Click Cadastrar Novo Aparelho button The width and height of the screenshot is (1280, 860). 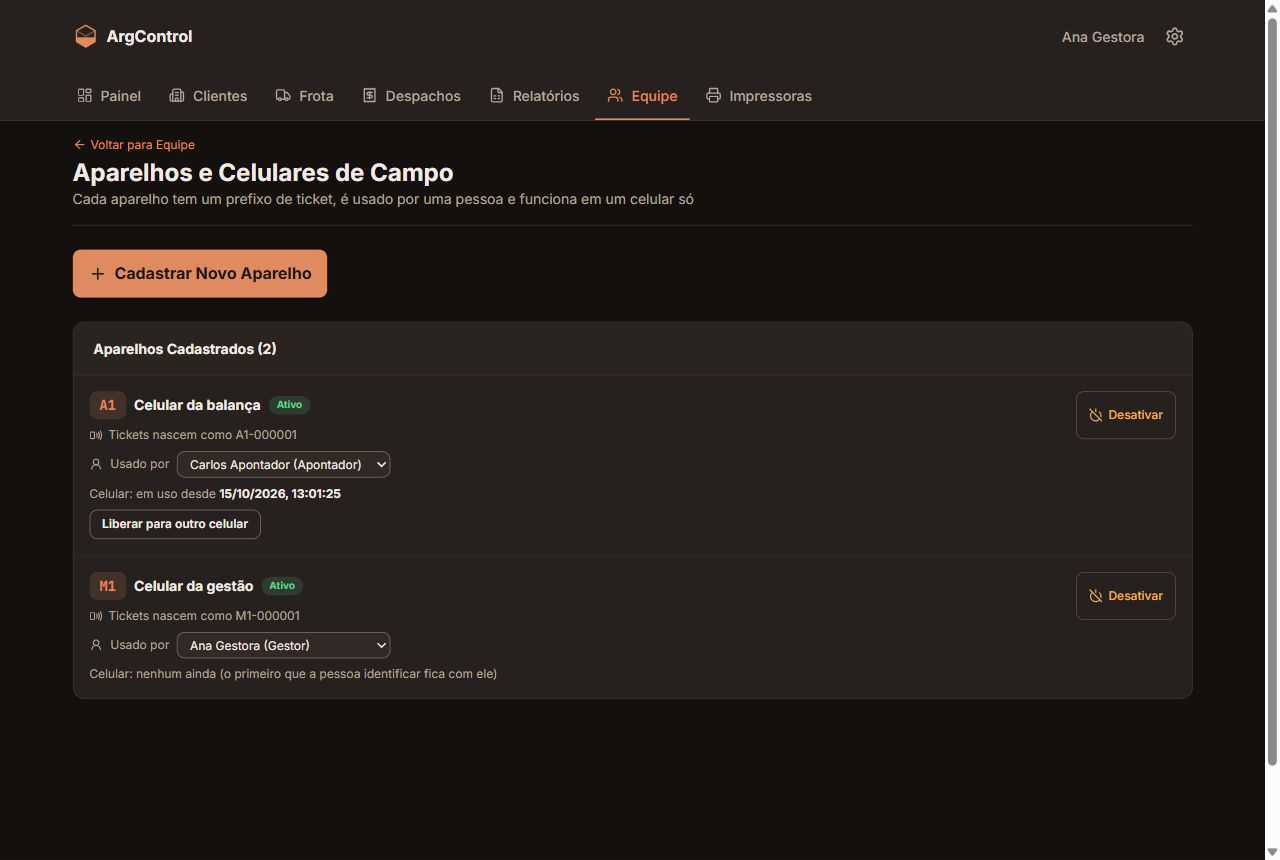click(x=200, y=274)
